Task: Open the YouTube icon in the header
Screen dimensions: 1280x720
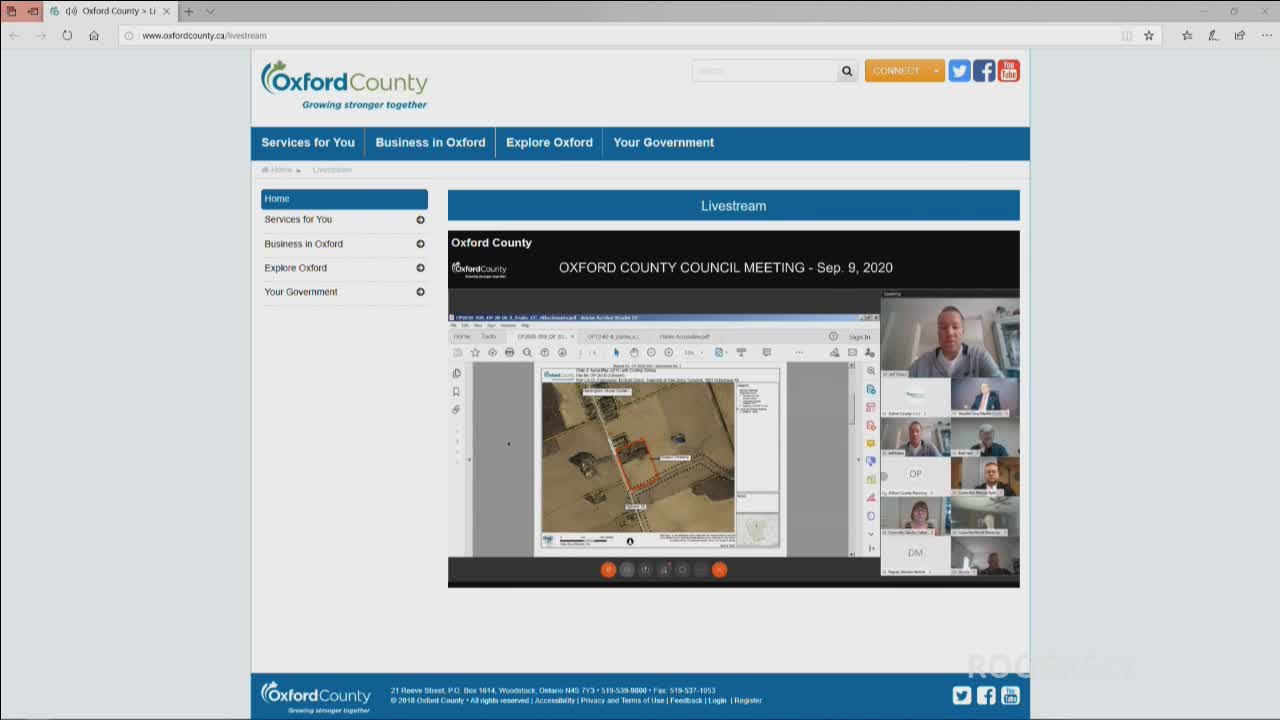Action: (1008, 71)
